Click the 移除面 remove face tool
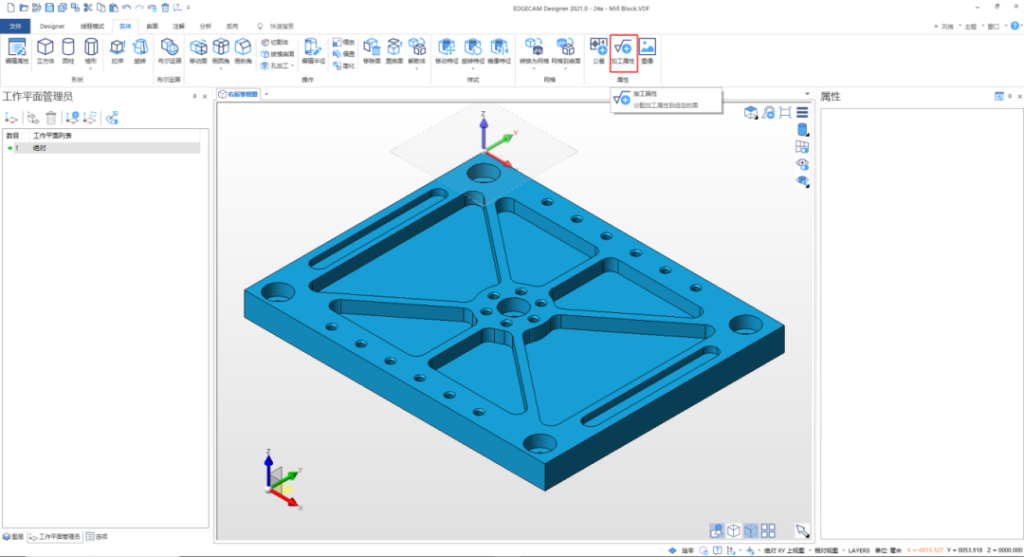The height and width of the screenshot is (557, 1024). tap(371, 50)
